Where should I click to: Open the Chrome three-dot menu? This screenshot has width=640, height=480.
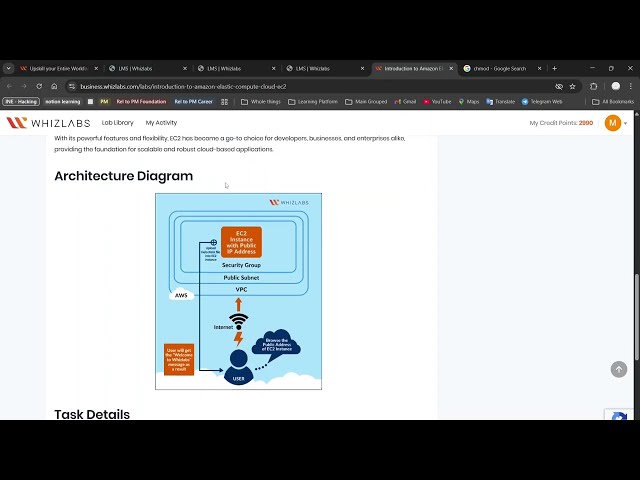(631, 87)
